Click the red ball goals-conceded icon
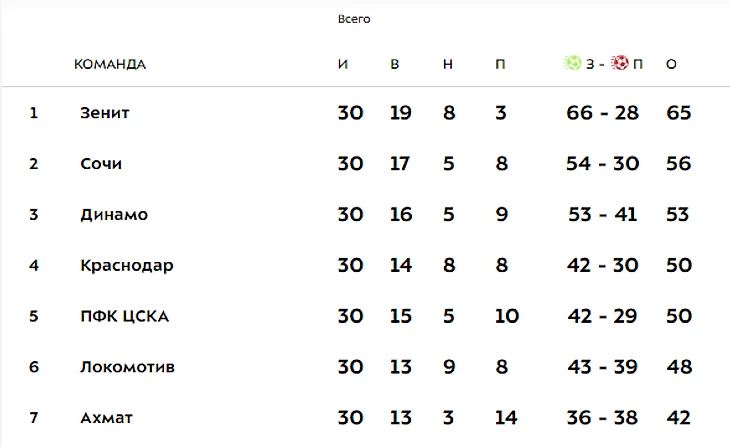This screenshot has width=730, height=447. (620, 62)
